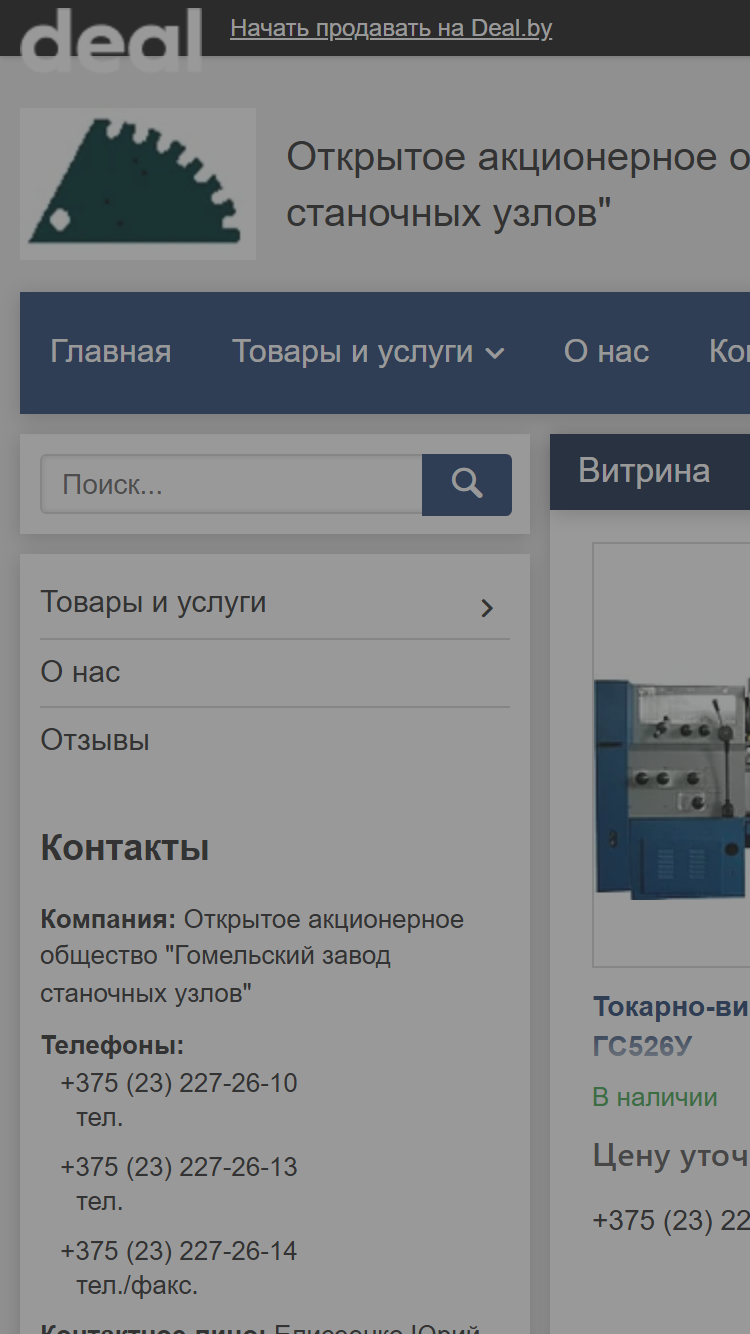750x1334 pixels.
Task: Click the Контакты sidebar heading
Action: coord(125,848)
